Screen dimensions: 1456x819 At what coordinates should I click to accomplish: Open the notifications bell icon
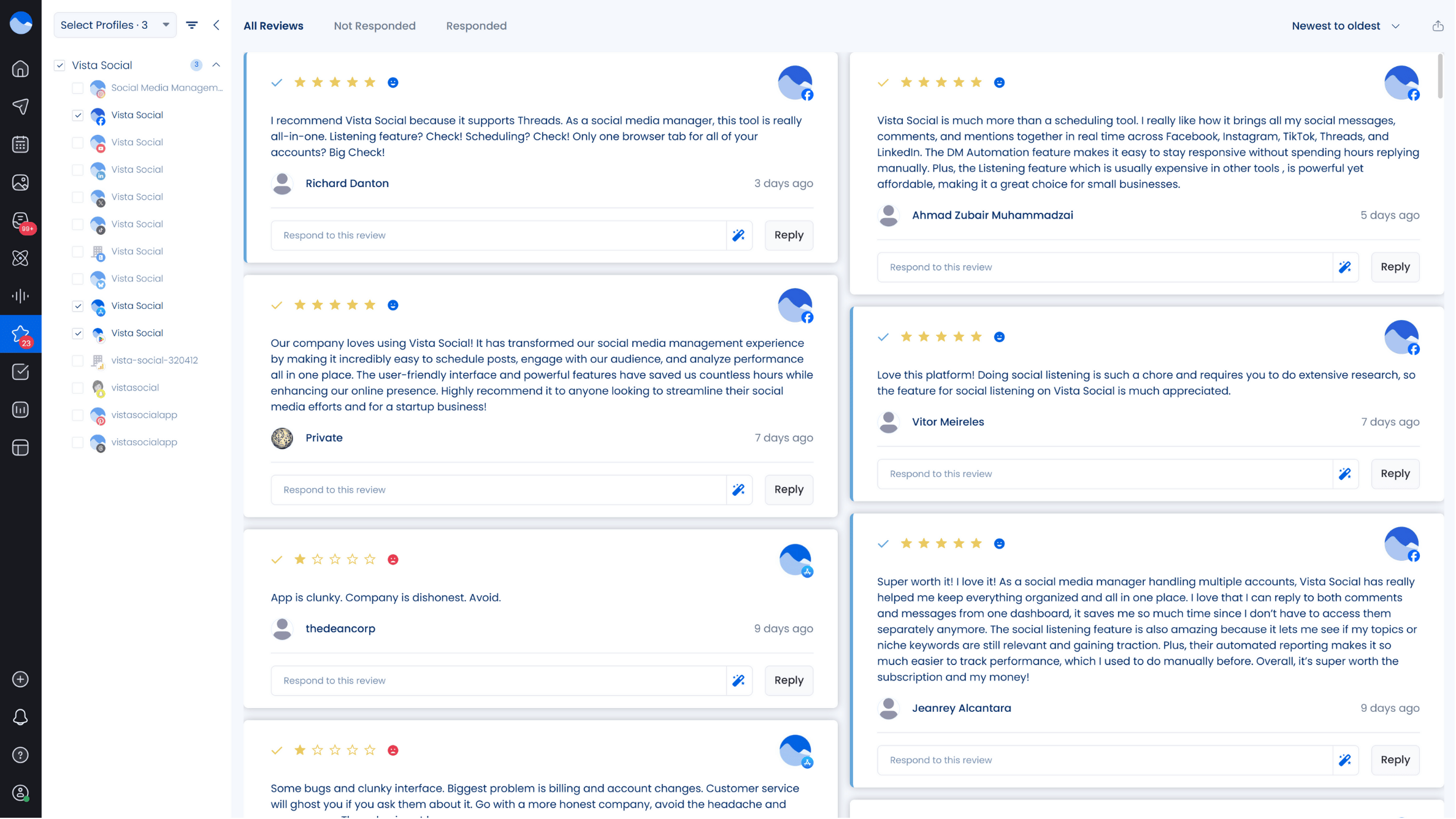pos(20,717)
